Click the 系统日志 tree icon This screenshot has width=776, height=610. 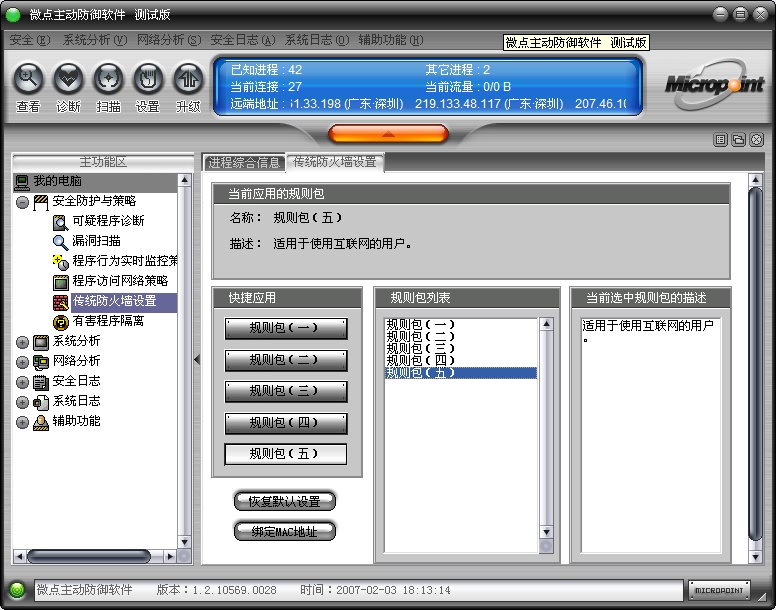click(41, 402)
